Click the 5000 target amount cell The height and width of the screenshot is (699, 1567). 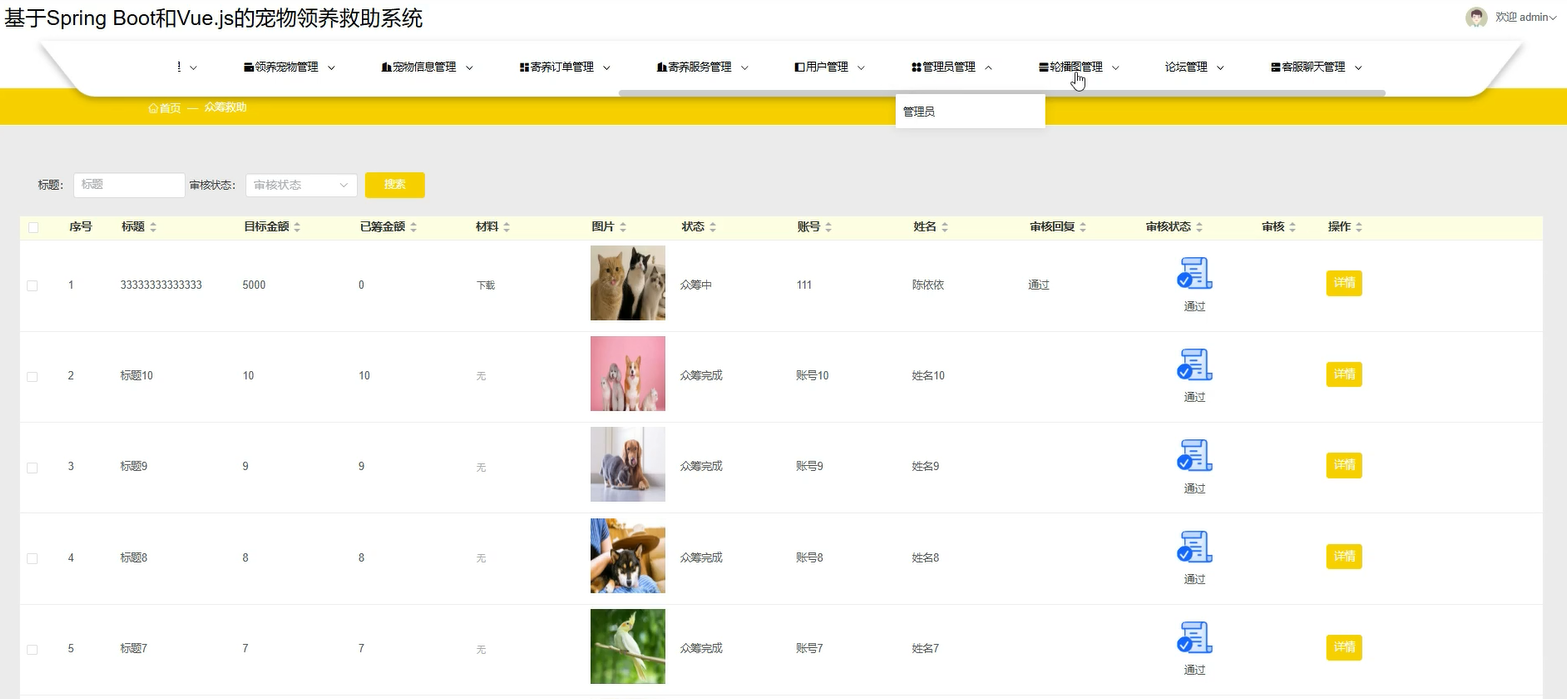(x=254, y=285)
